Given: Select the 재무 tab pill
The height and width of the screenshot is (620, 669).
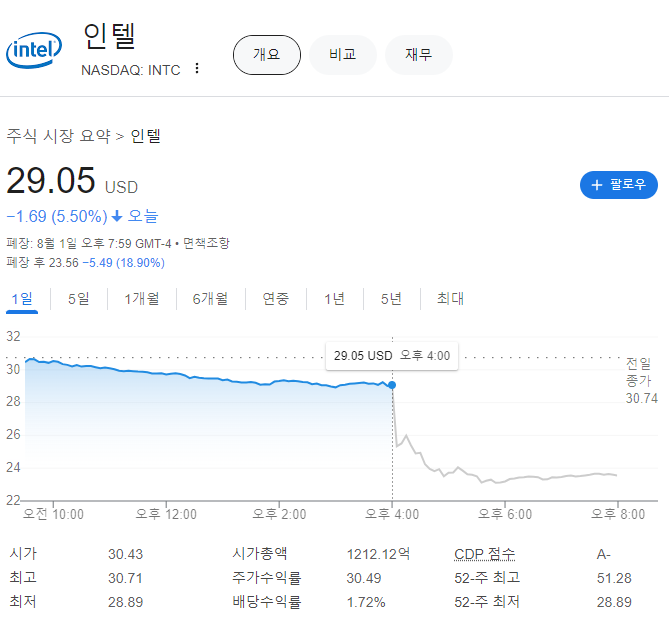Looking at the screenshot, I should pyautogui.click(x=419, y=55).
